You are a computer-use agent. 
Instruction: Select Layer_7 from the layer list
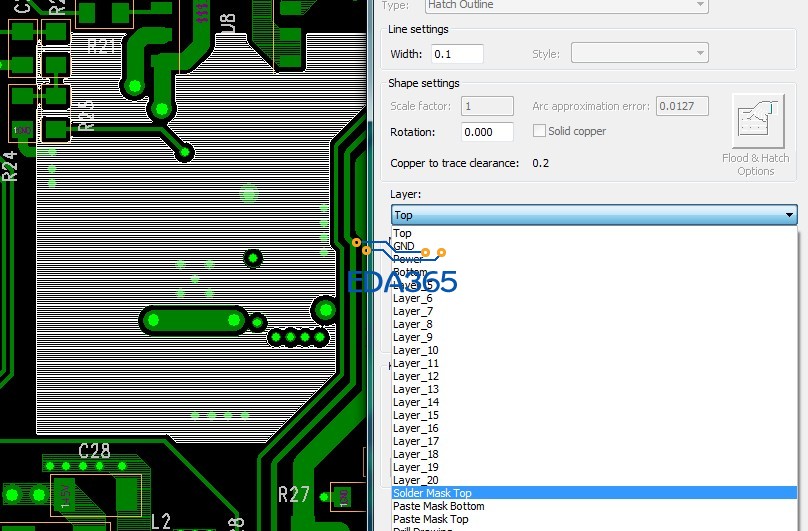coord(412,311)
